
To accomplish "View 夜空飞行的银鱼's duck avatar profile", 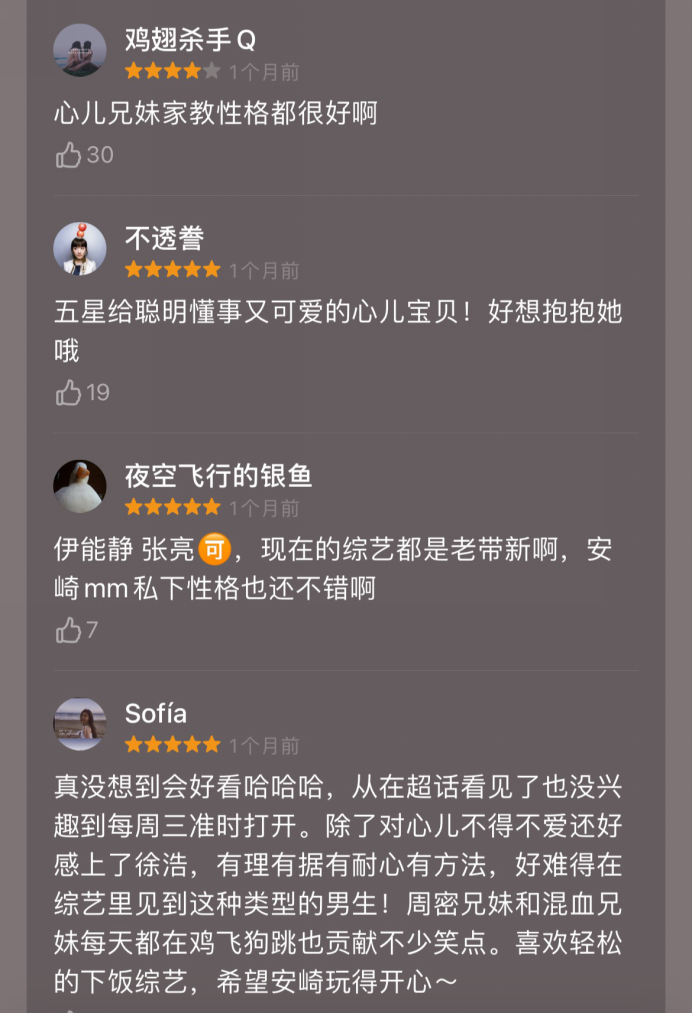I will (80, 486).
